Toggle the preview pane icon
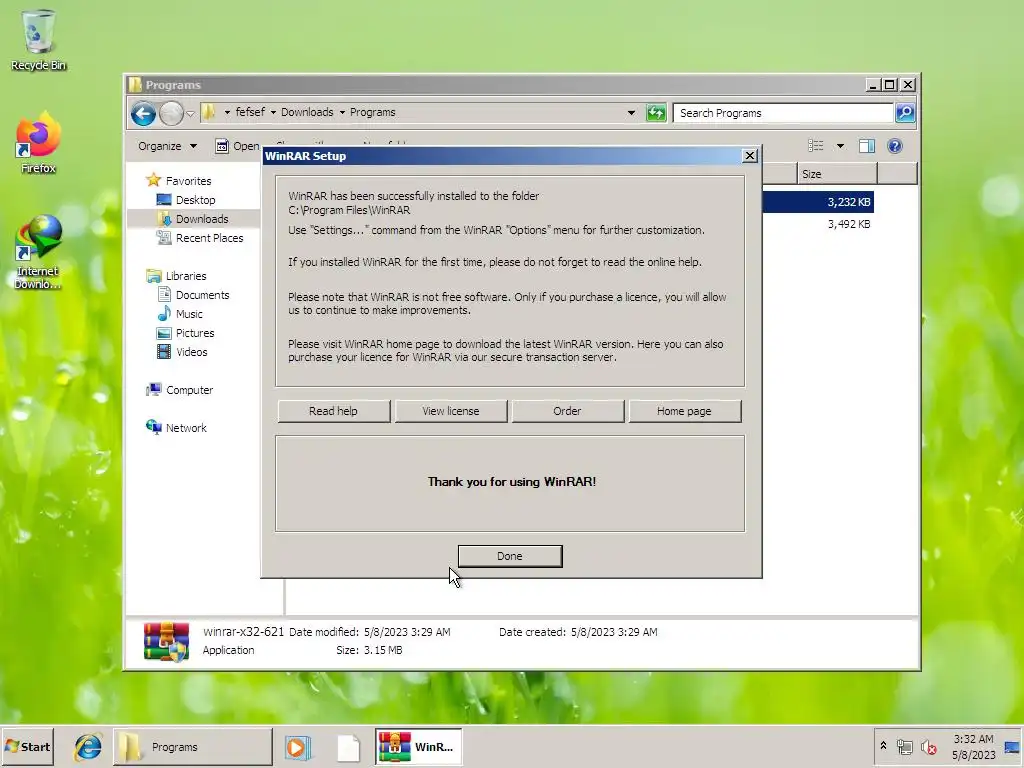Viewport: 1024px width, 768px height. (867, 146)
